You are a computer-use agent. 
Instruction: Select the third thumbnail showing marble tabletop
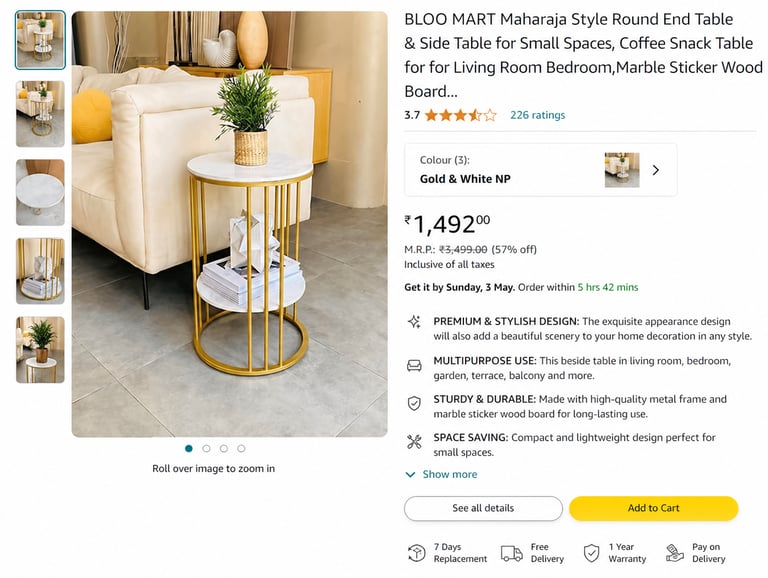tap(40, 192)
